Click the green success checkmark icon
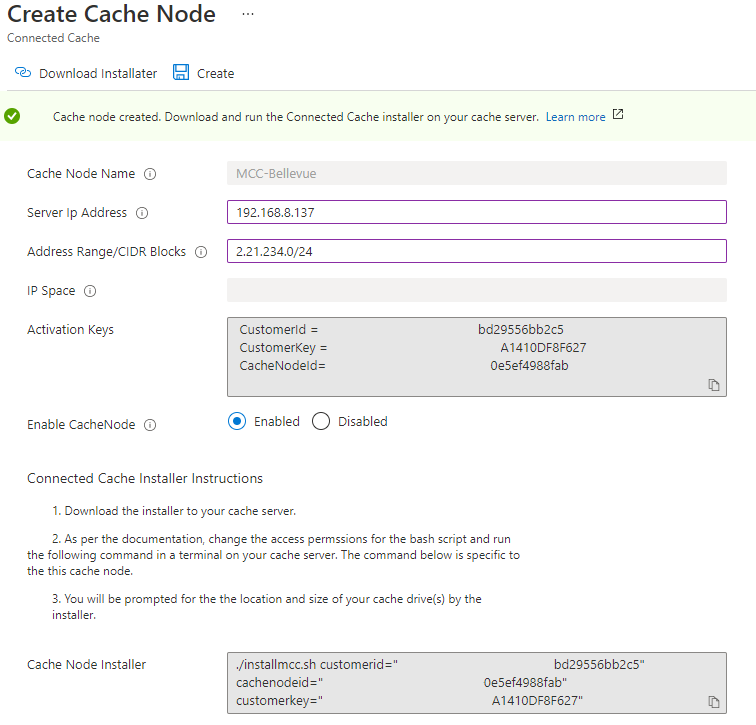This screenshot has width=756, height=725. pos(12,116)
